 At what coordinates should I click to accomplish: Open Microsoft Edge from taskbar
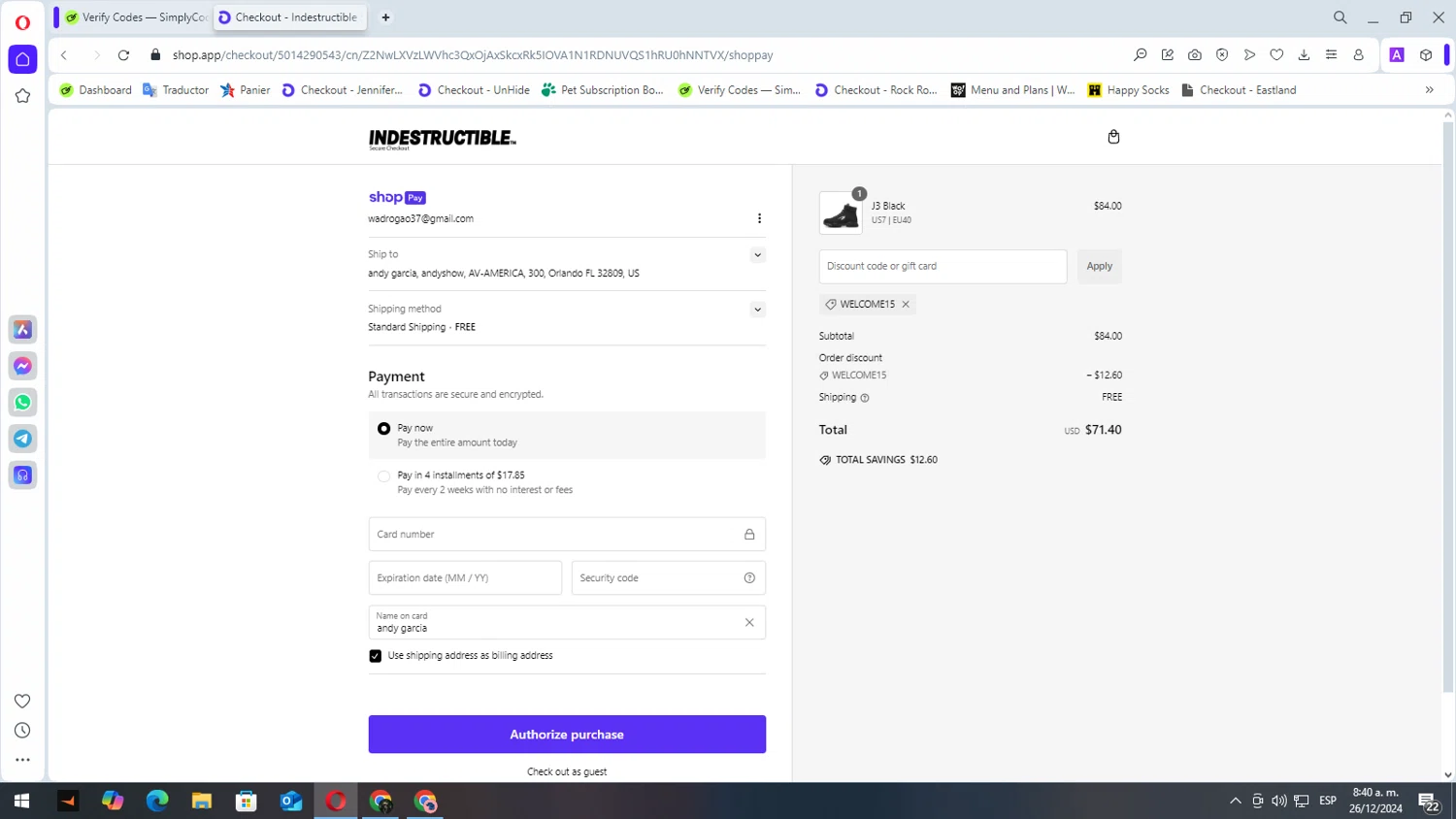[157, 801]
